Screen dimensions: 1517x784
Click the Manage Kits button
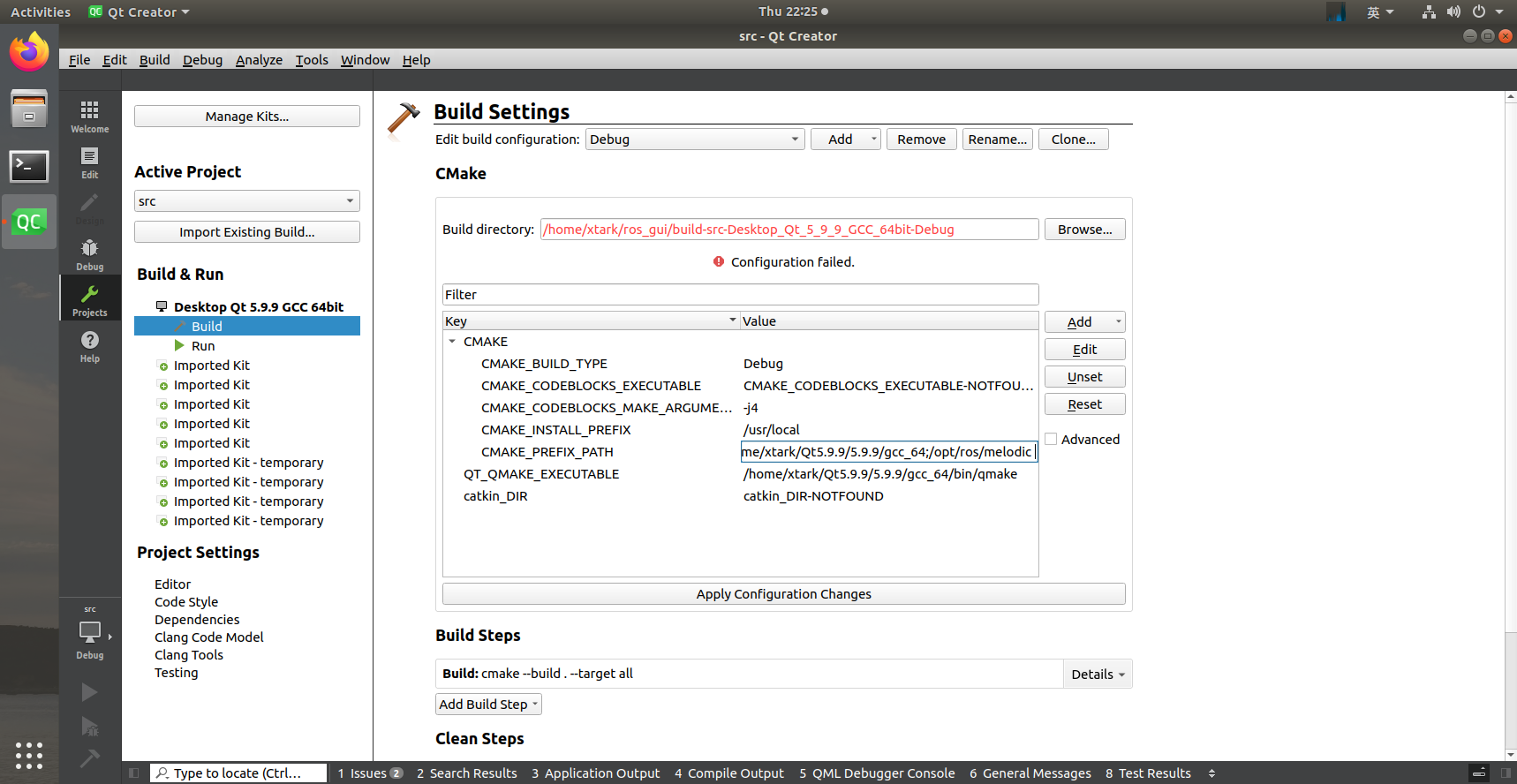(247, 117)
